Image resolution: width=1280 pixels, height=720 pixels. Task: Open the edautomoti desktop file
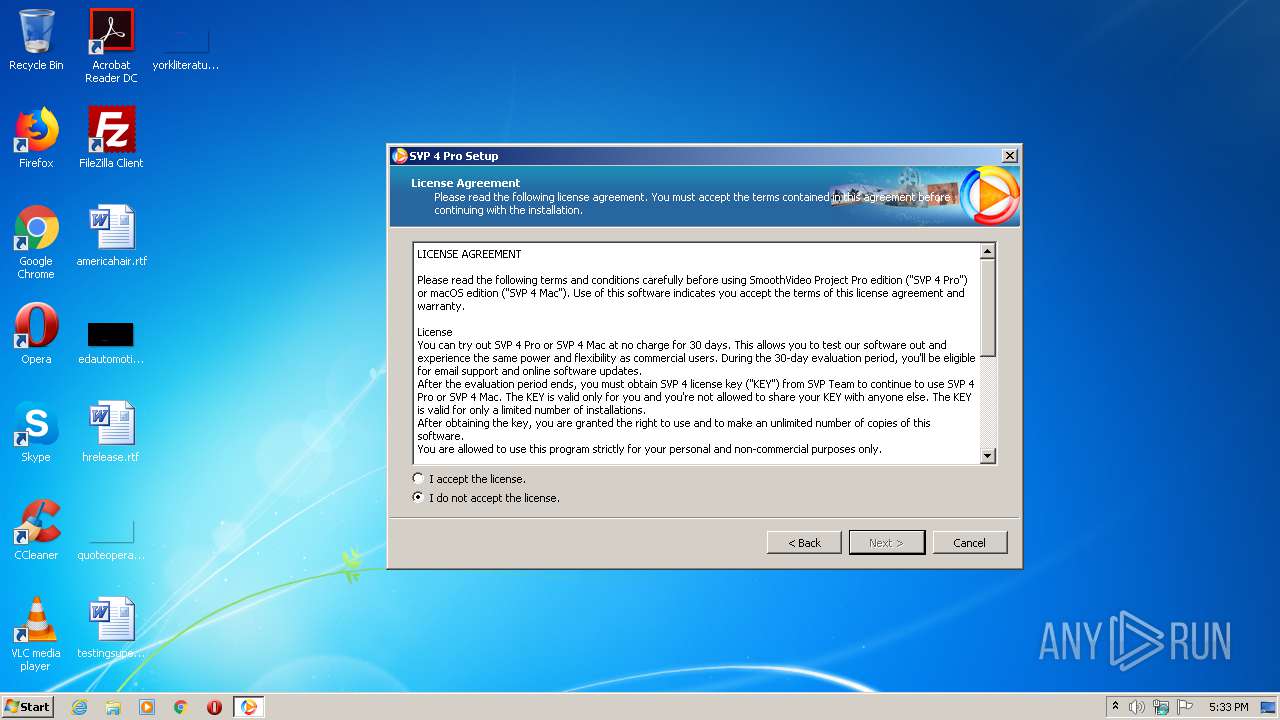coord(111,341)
